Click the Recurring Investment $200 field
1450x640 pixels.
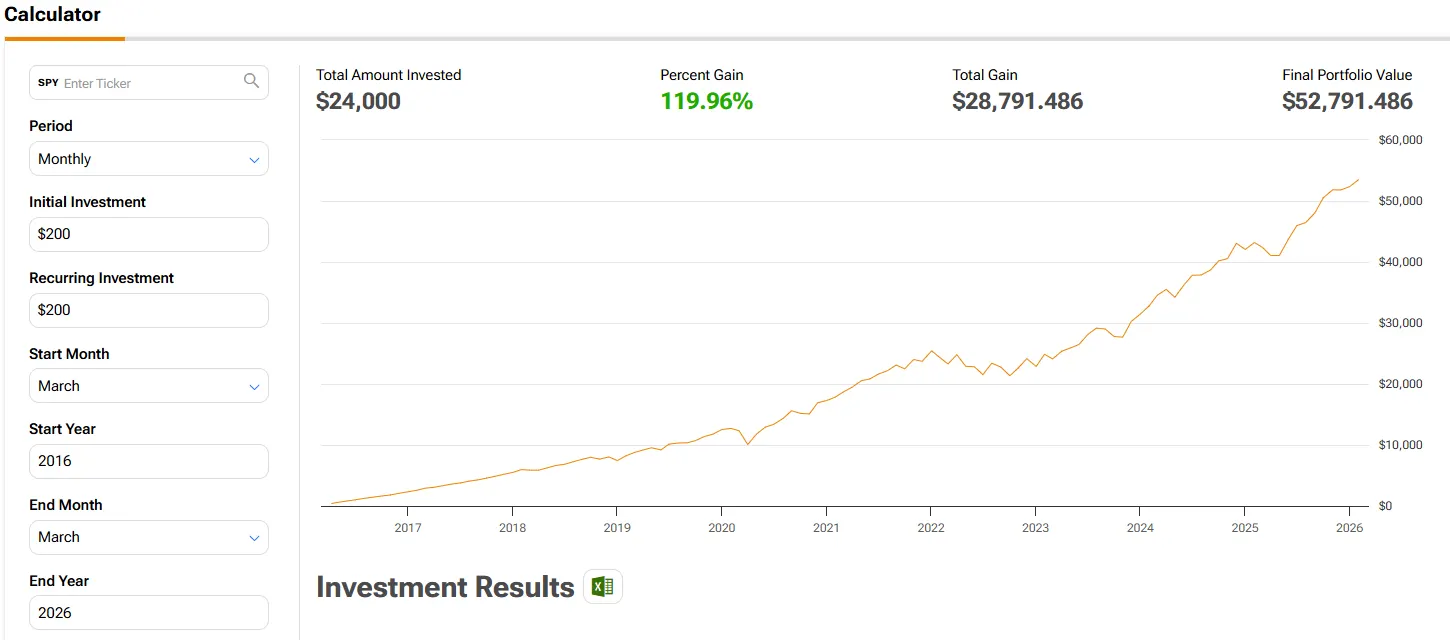[x=148, y=310]
